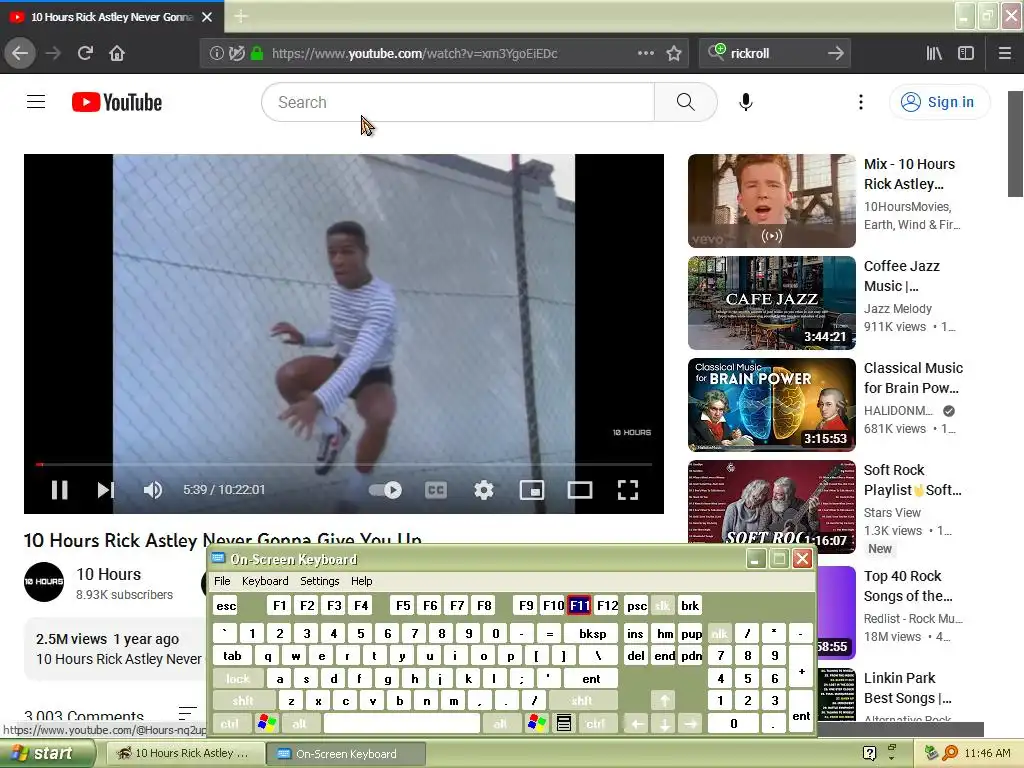Screen dimensions: 1024x768
Task: Click the context menu key on the keyboard
Action: (x=564, y=724)
